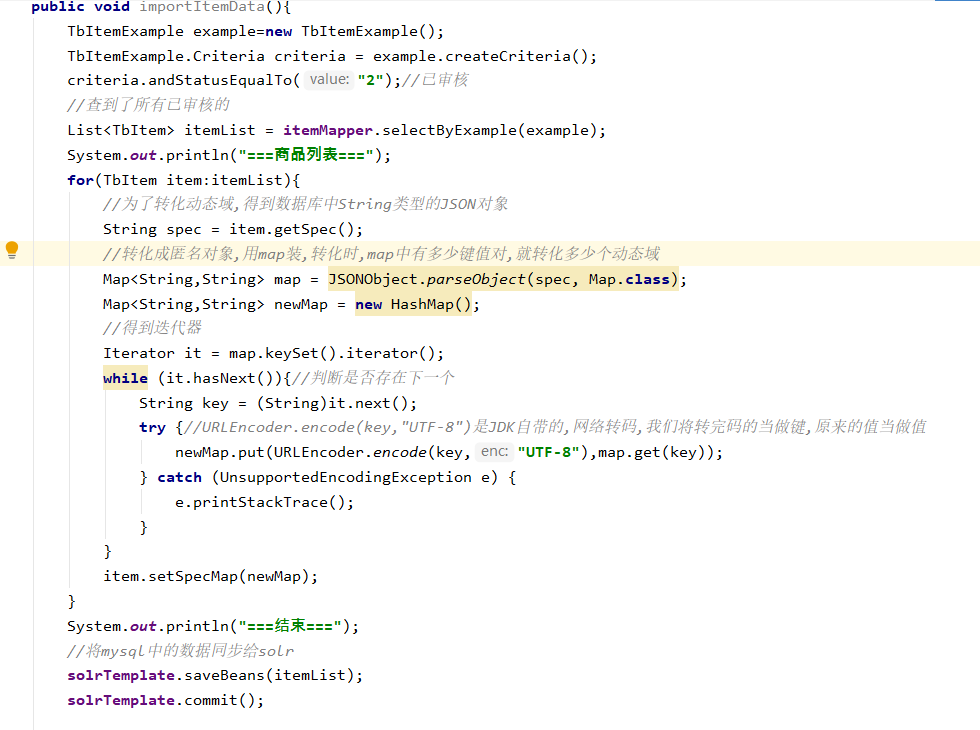Image resolution: width=980 pixels, height=730 pixels.
Task: Click 'Iterator it' declaration
Action: tap(152, 353)
